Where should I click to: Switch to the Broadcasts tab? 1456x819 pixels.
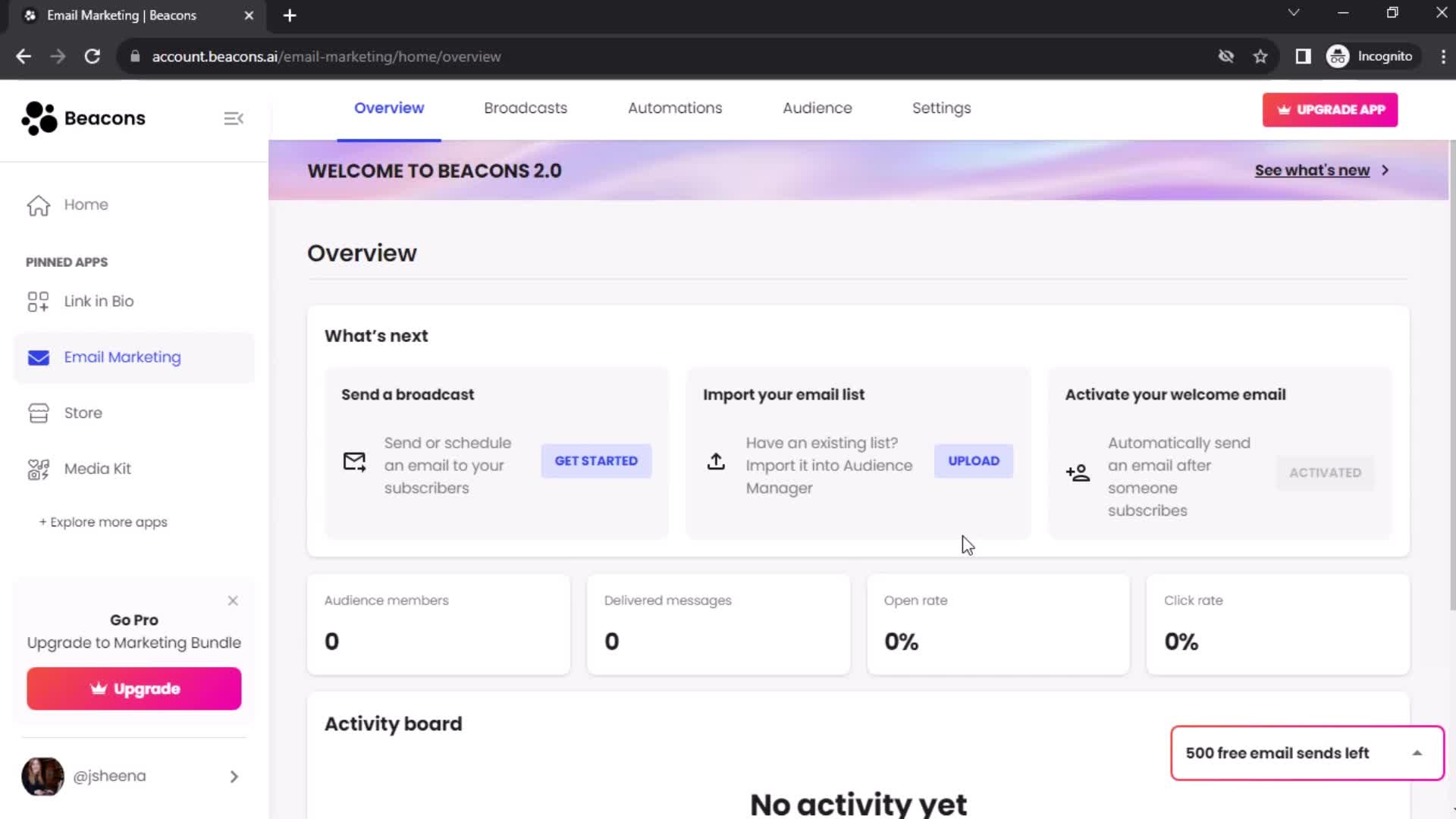(x=526, y=108)
